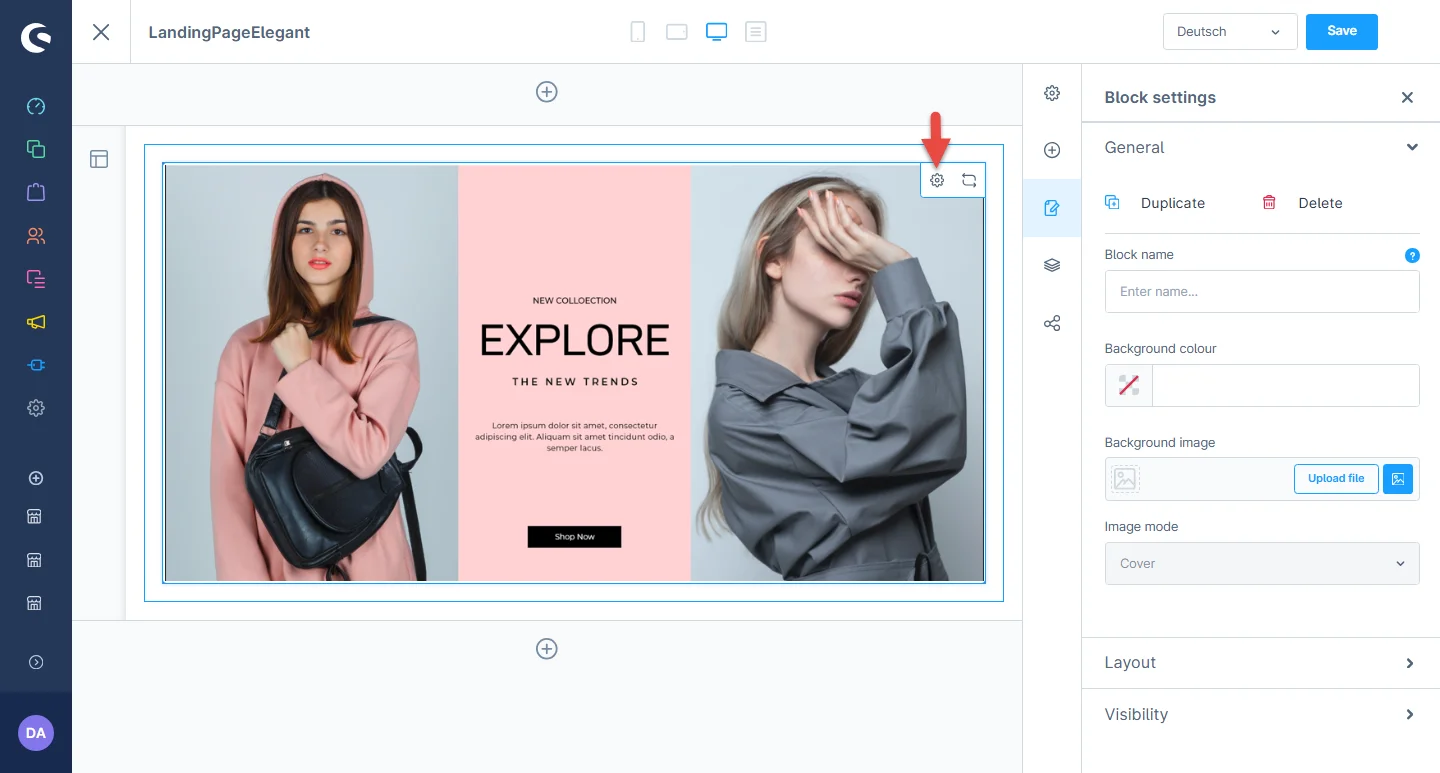Open block settings gear icon on image block

coord(937,181)
